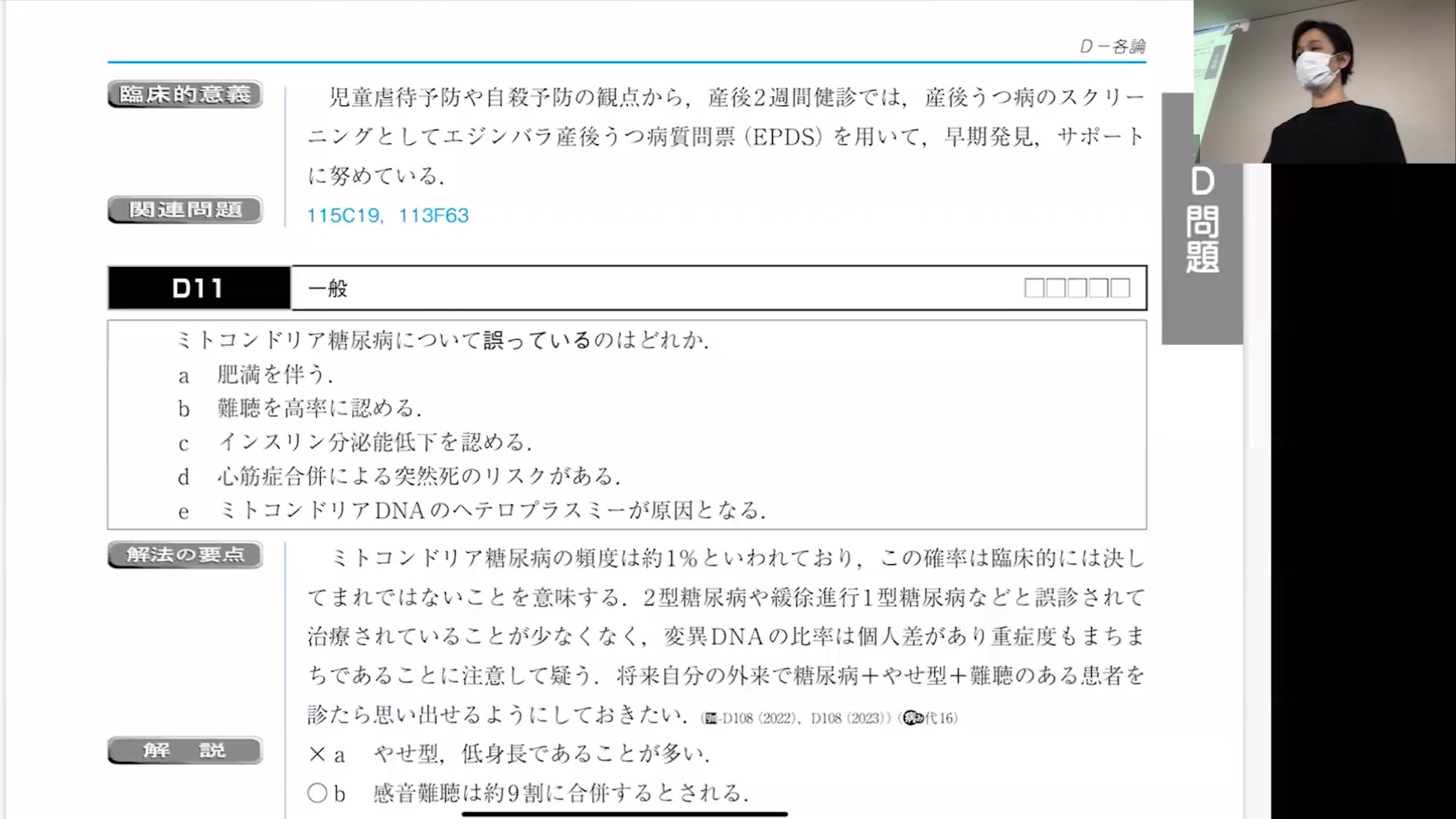Image resolution: width=1456 pixels, height=819 pixels.
Task: Click the 解説 section label
Action: [x=185, y=751]
